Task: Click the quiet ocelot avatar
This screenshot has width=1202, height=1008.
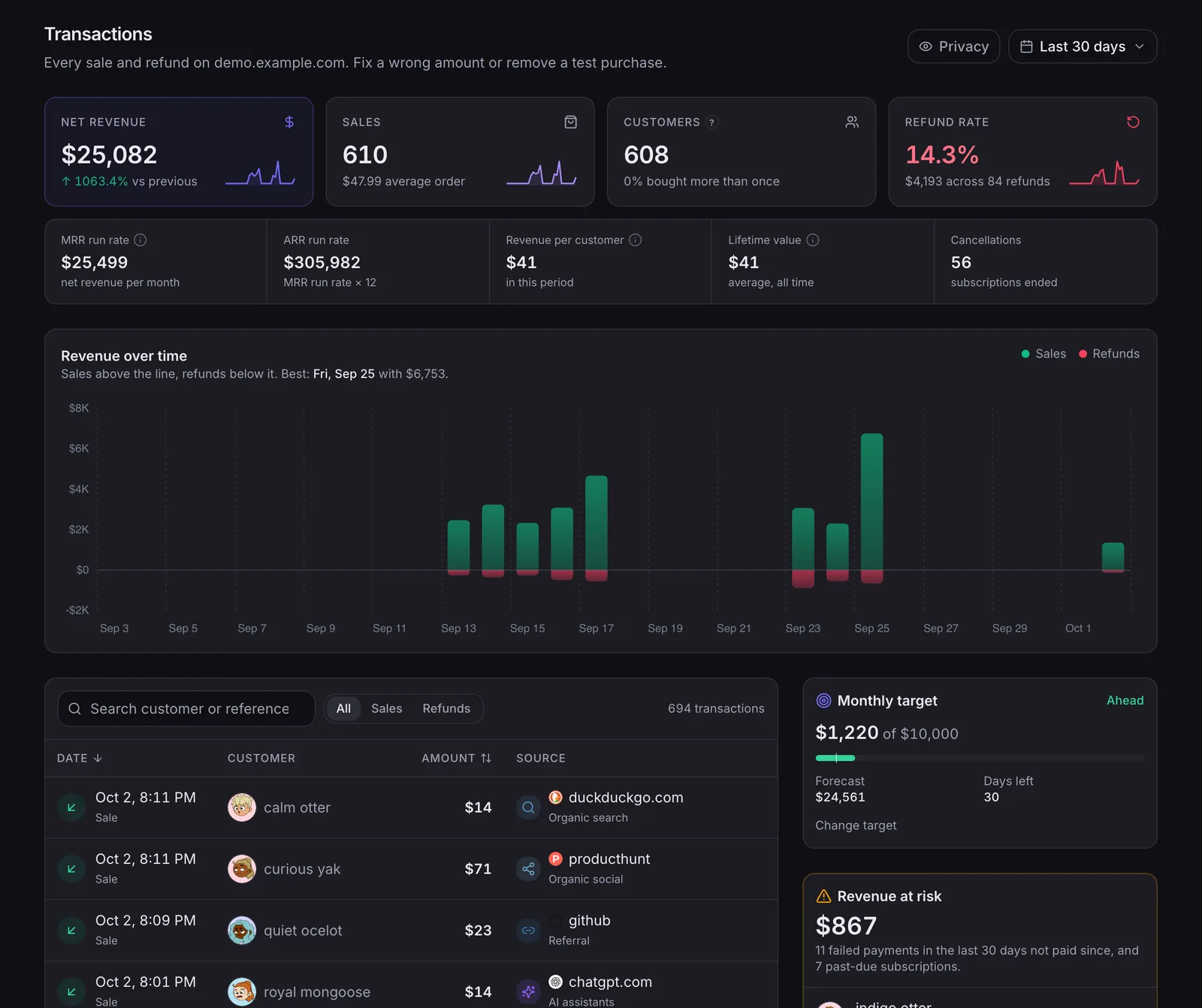Action: click(242, 931)
